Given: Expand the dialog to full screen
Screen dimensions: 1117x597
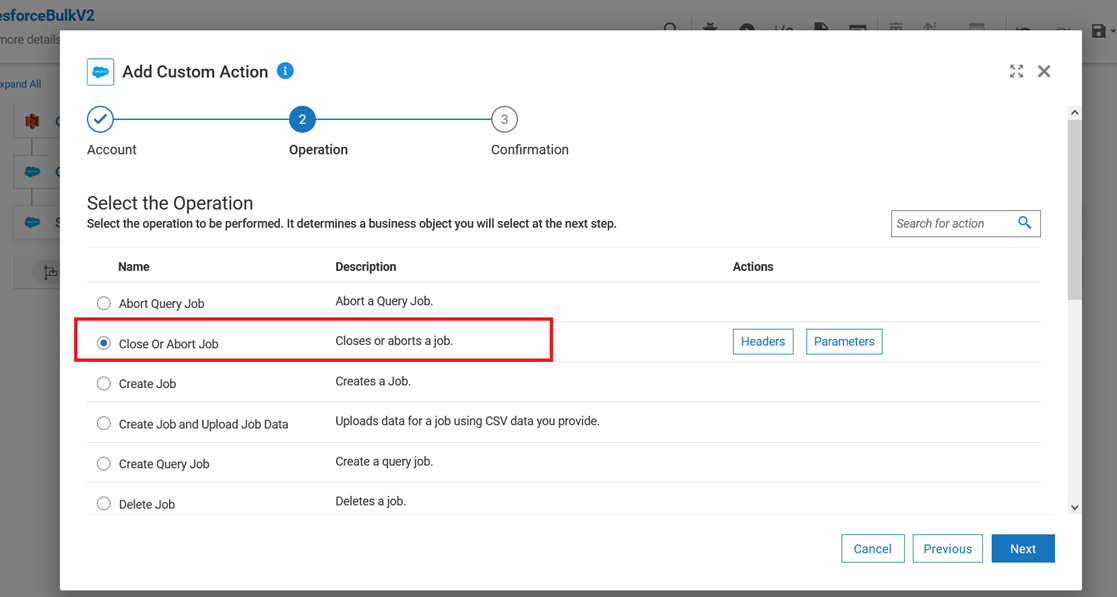Looking at the screenshot, I should [x=1016, y=71].
